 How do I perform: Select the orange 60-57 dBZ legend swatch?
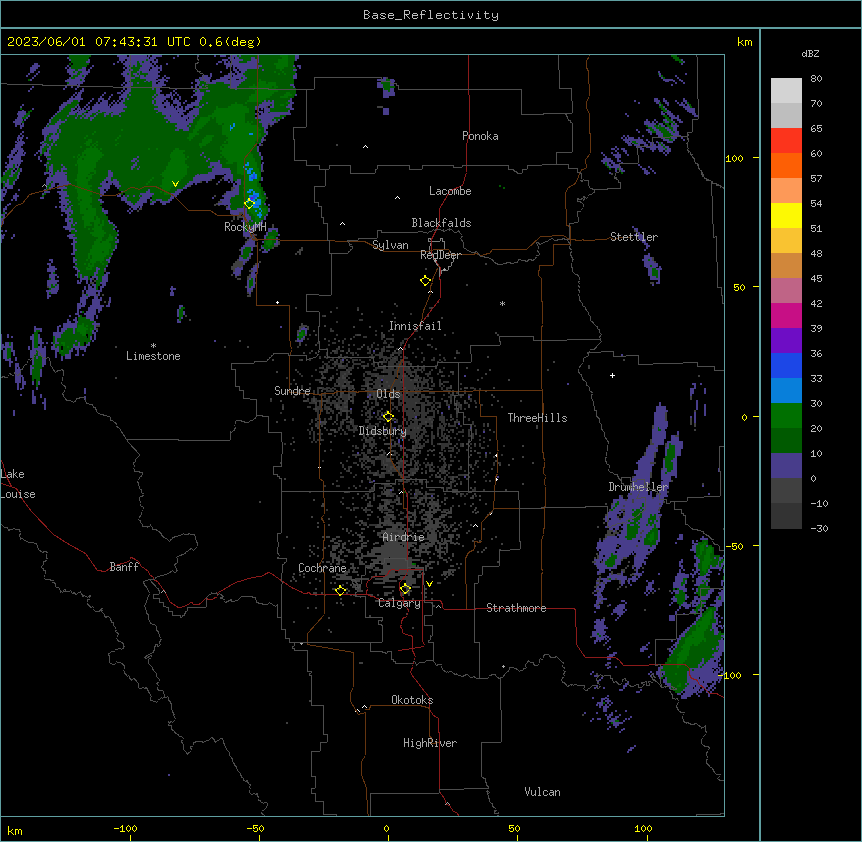786,165
